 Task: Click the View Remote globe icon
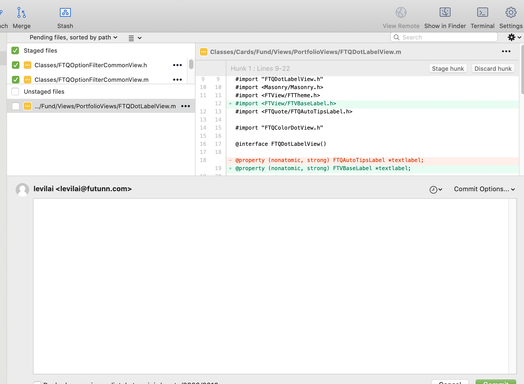click(401, 13)
